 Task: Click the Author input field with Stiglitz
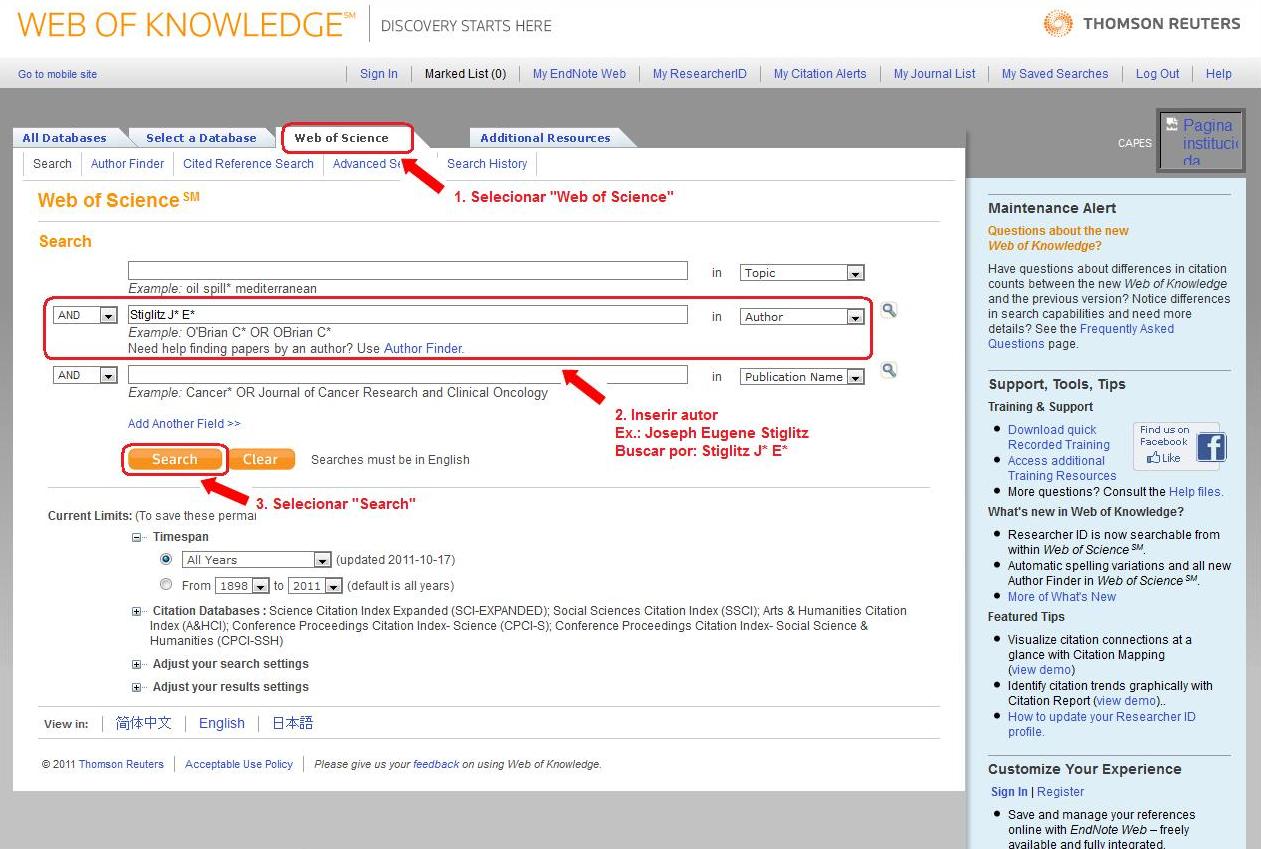click(408, 314)
